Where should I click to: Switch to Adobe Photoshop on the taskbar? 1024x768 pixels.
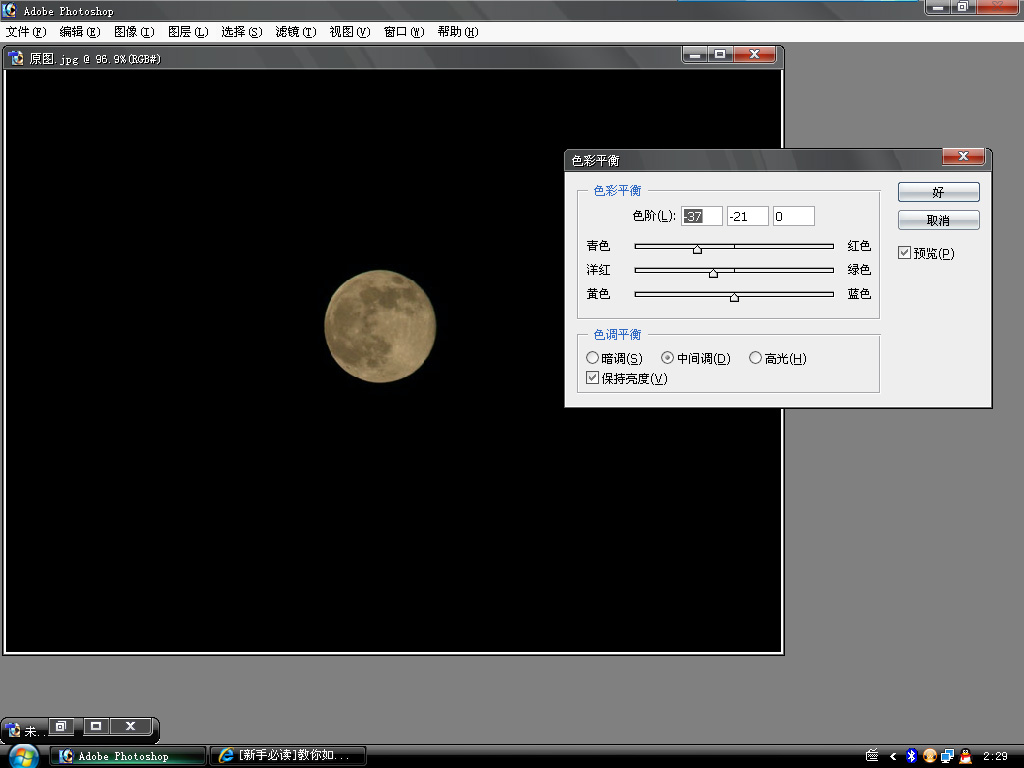[x=128, y=756]
